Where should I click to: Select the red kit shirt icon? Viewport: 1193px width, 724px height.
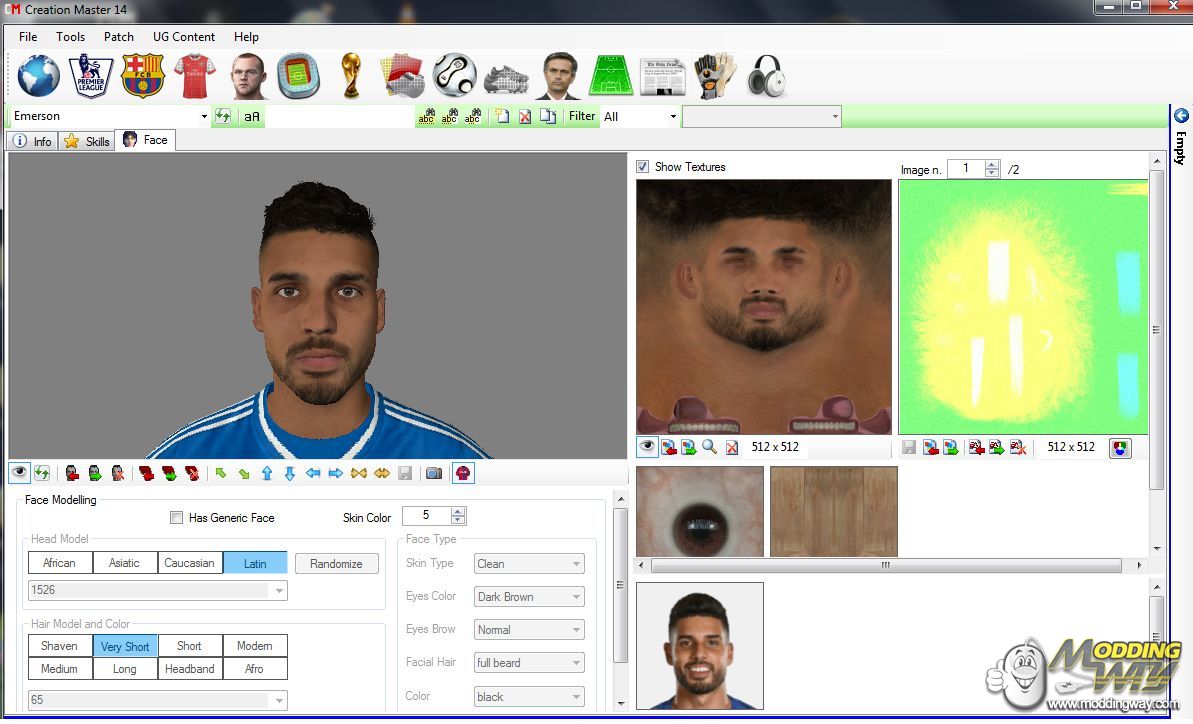(x=194, y=76)
